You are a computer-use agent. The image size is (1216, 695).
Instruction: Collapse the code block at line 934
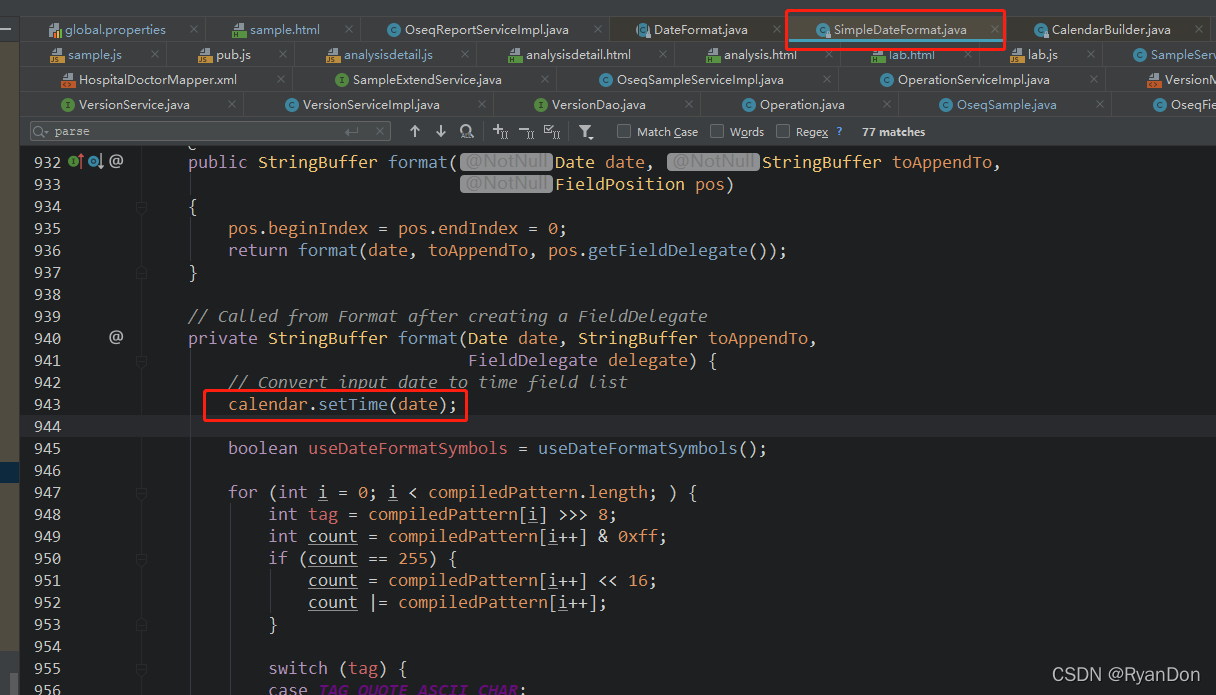click(x=142, y=206)
